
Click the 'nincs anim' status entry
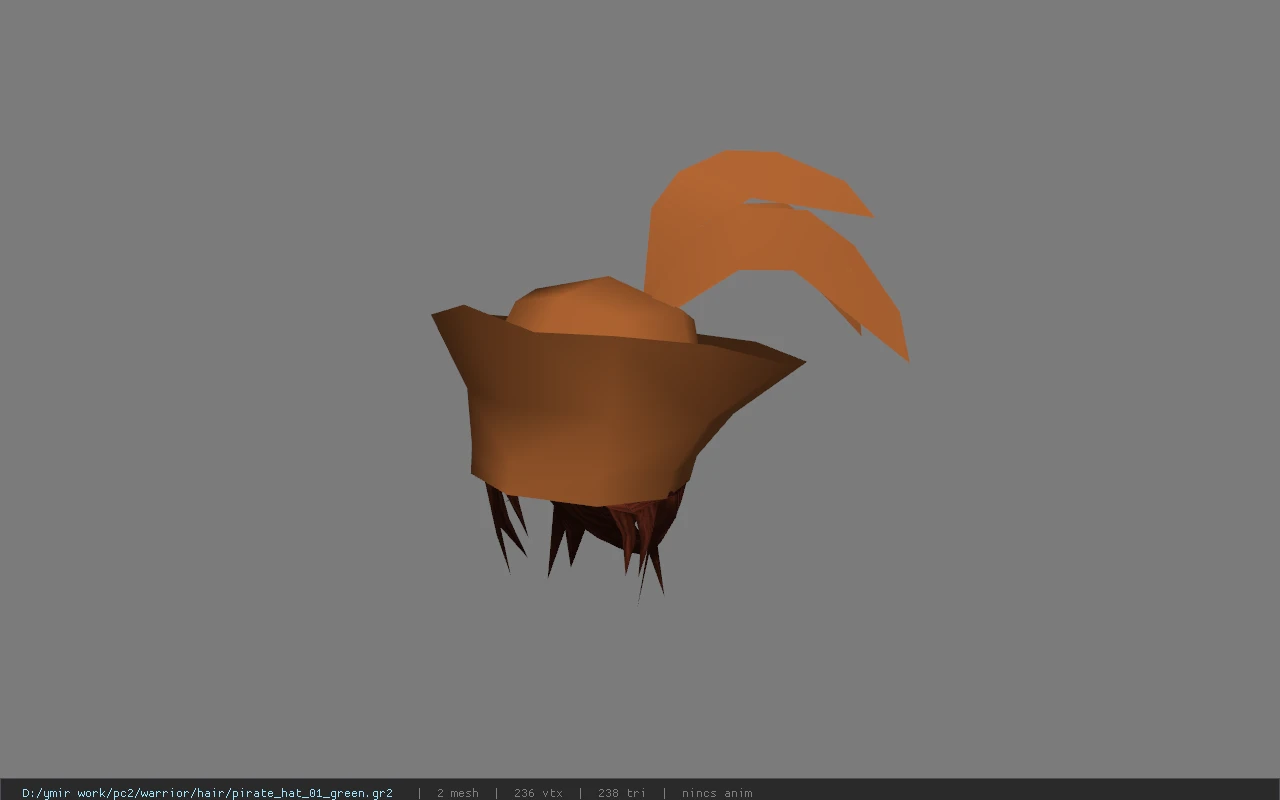pos(717,793)
